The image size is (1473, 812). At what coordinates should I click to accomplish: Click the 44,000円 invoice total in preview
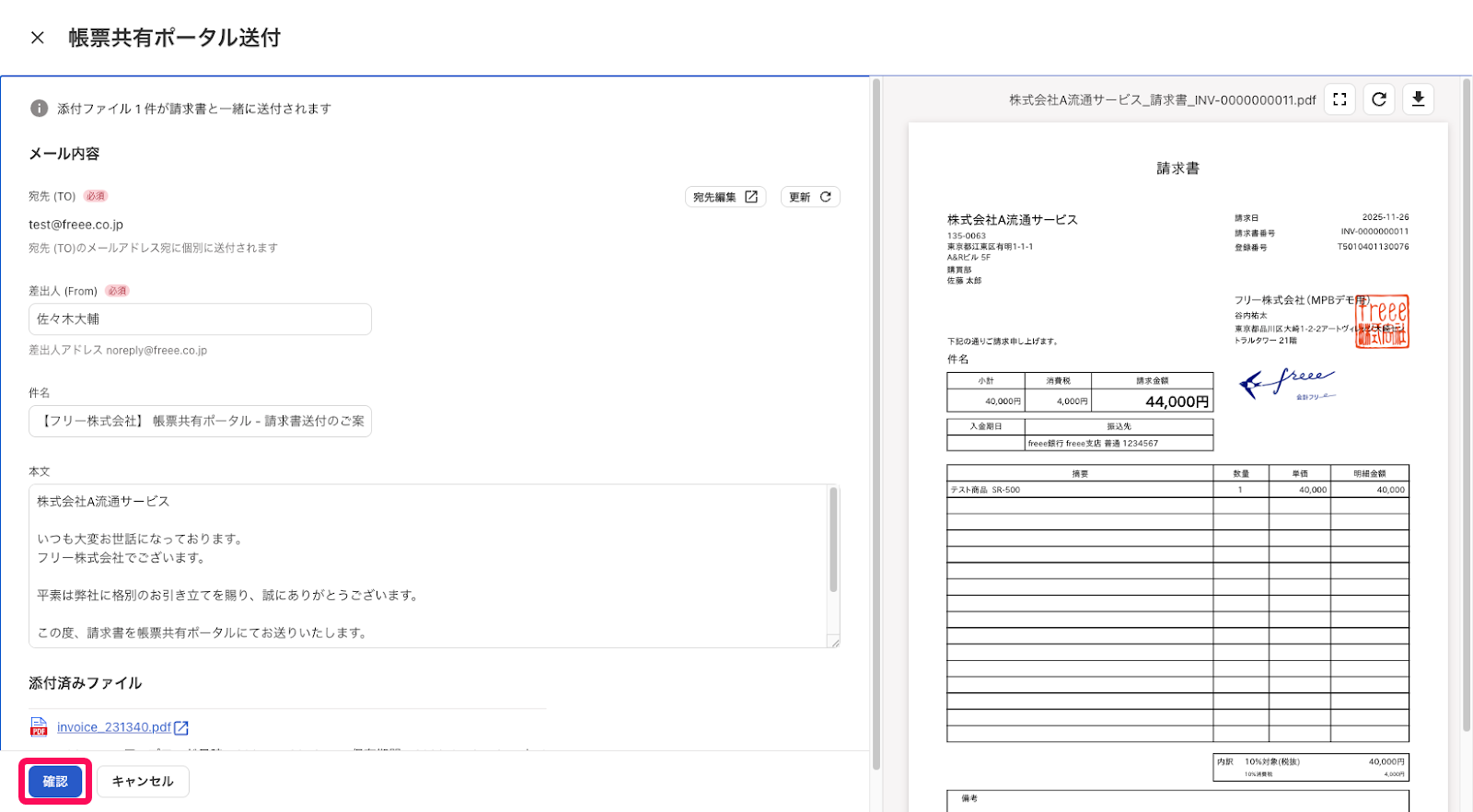1177,401
